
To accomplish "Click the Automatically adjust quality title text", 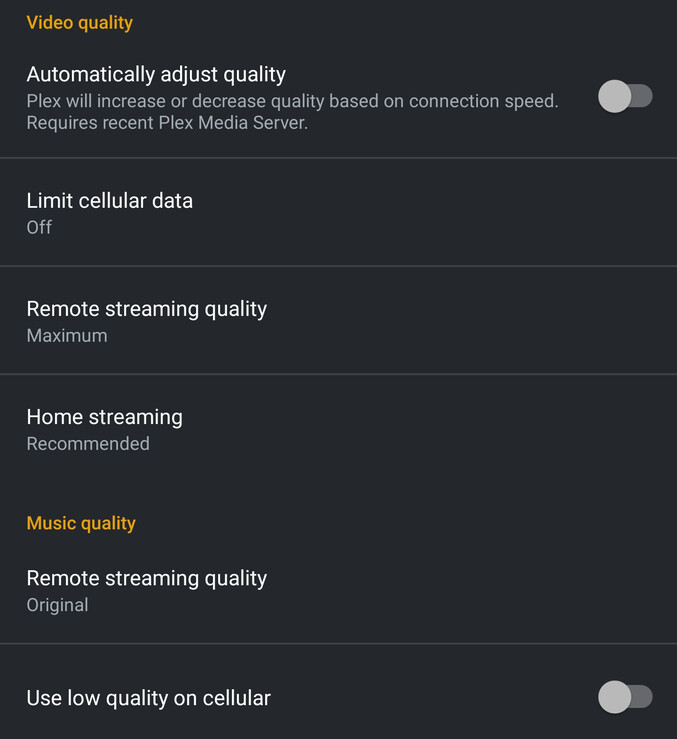I will click(156, 74).
